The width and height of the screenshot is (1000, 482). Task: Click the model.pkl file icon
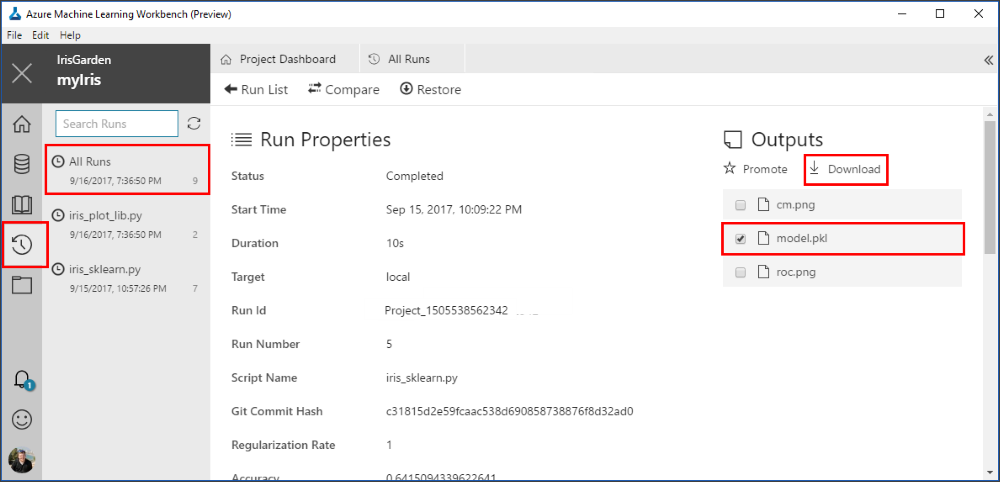(763, 239)
